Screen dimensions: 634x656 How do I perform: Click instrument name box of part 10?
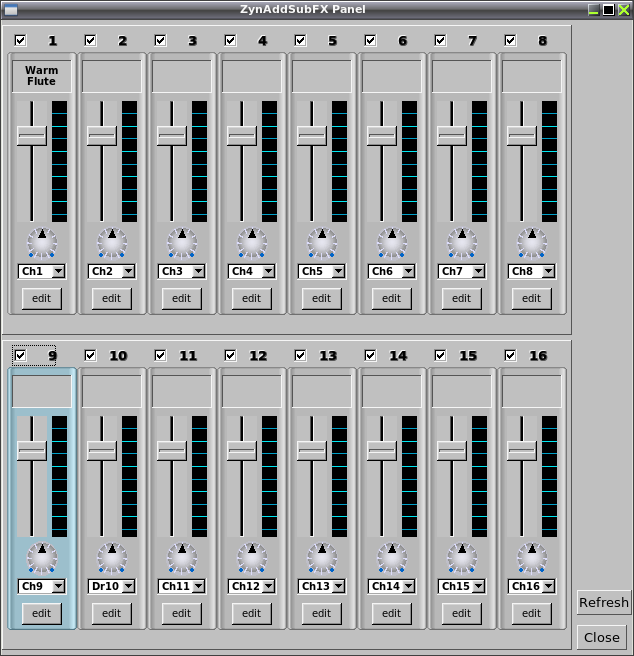[112, 391]
